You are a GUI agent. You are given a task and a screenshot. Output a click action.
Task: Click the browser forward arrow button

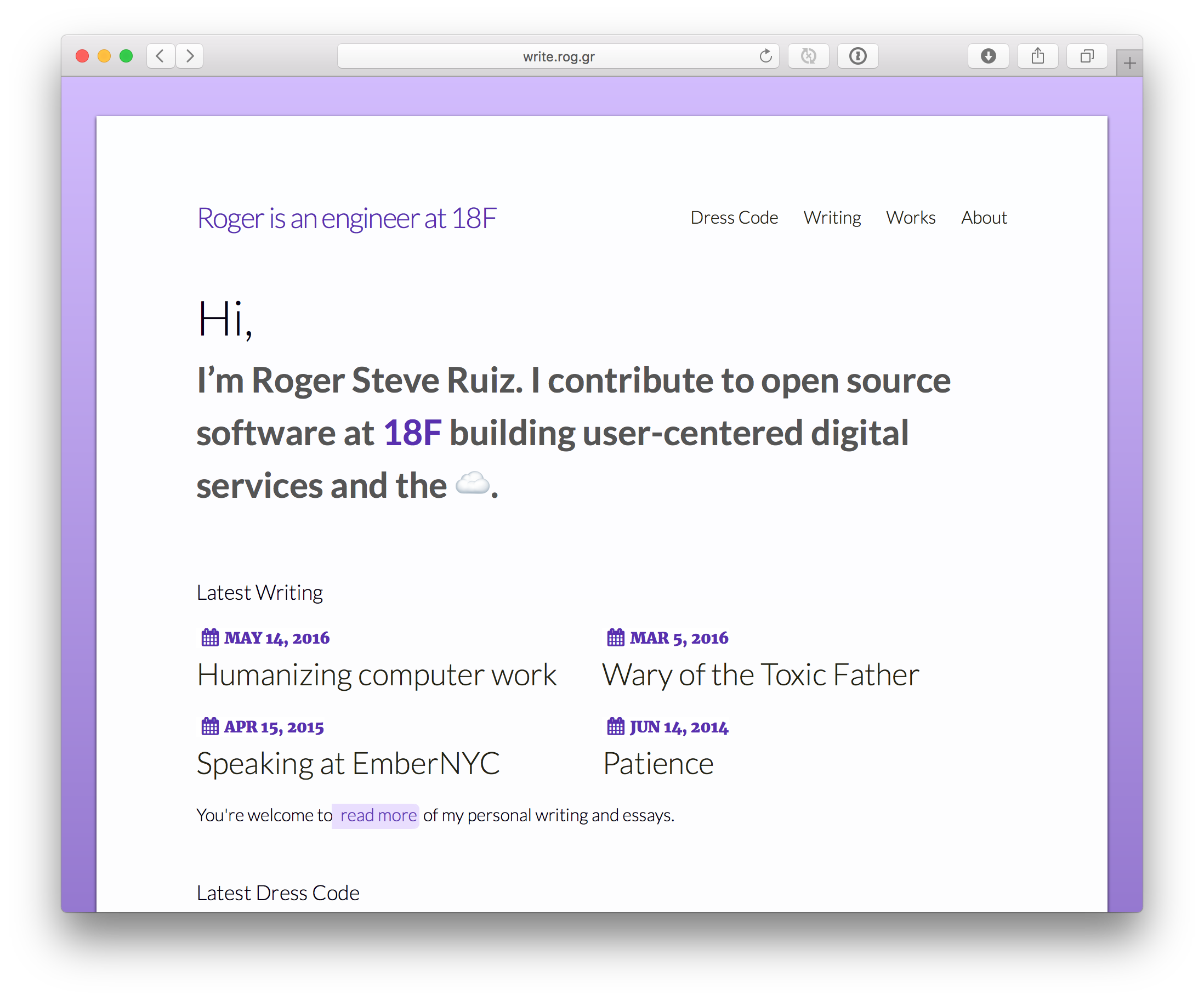pyautogui.click(x=190, y=56)
